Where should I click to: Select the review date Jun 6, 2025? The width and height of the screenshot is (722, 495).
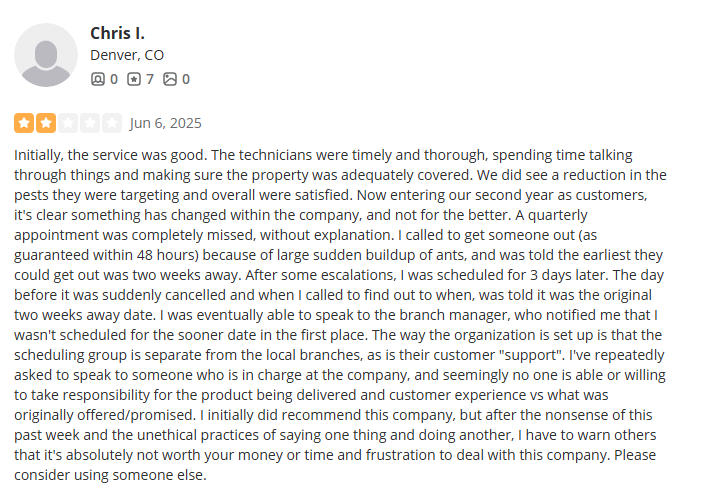point(166,123)
